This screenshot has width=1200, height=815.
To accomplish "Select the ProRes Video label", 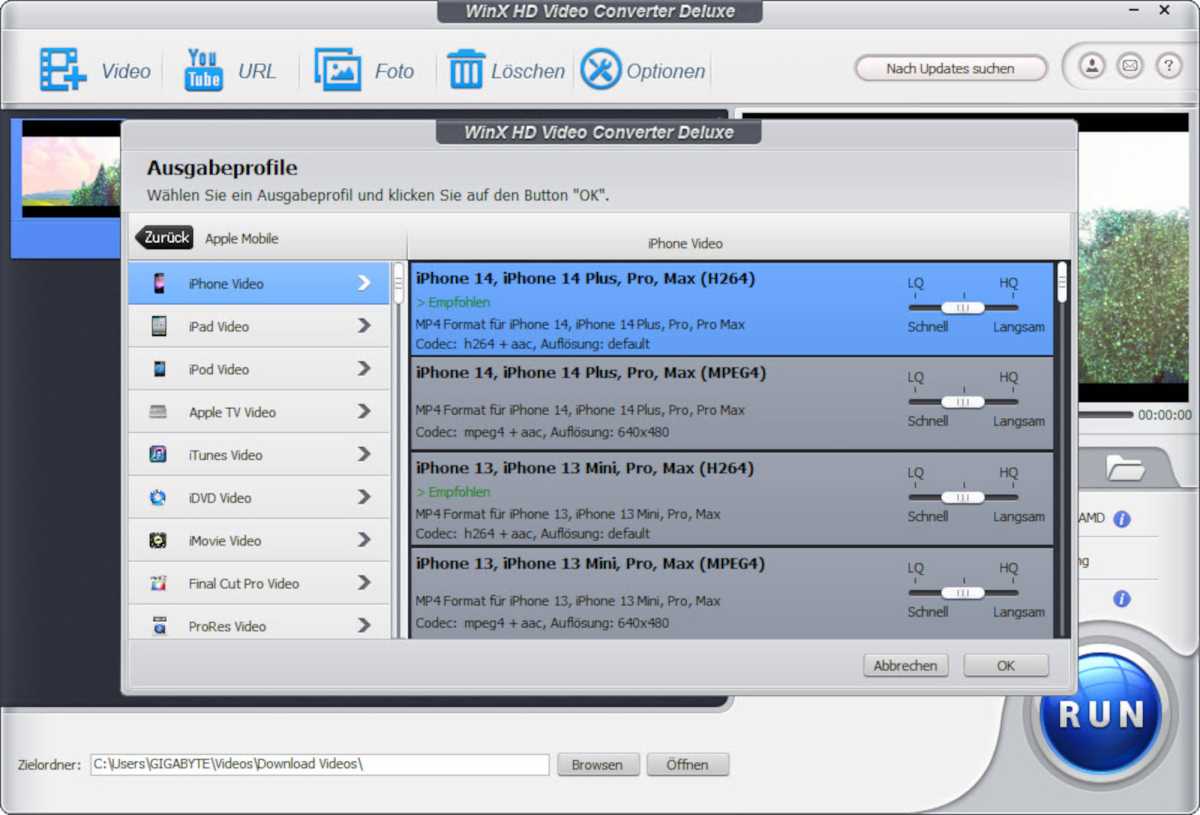I will [x=227, y=627].
